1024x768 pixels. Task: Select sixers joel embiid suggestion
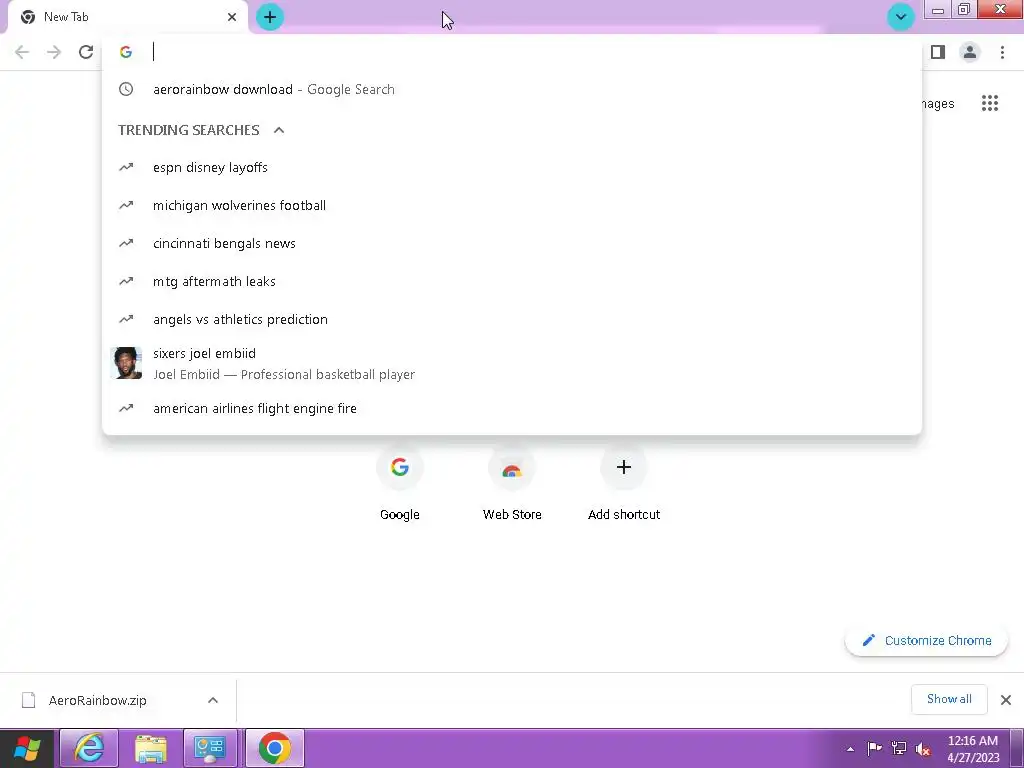point(512,364)
